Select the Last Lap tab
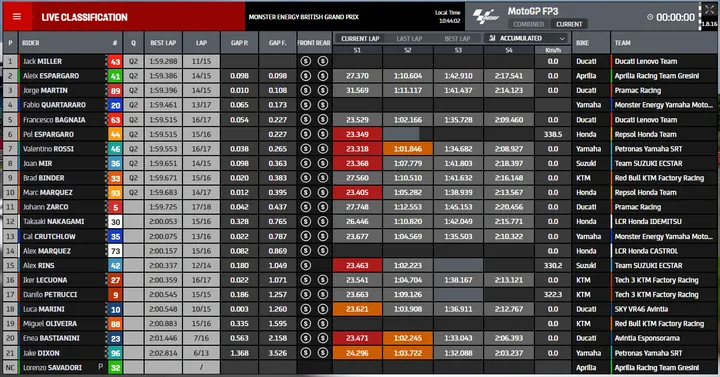 click(x=409, y=39)
